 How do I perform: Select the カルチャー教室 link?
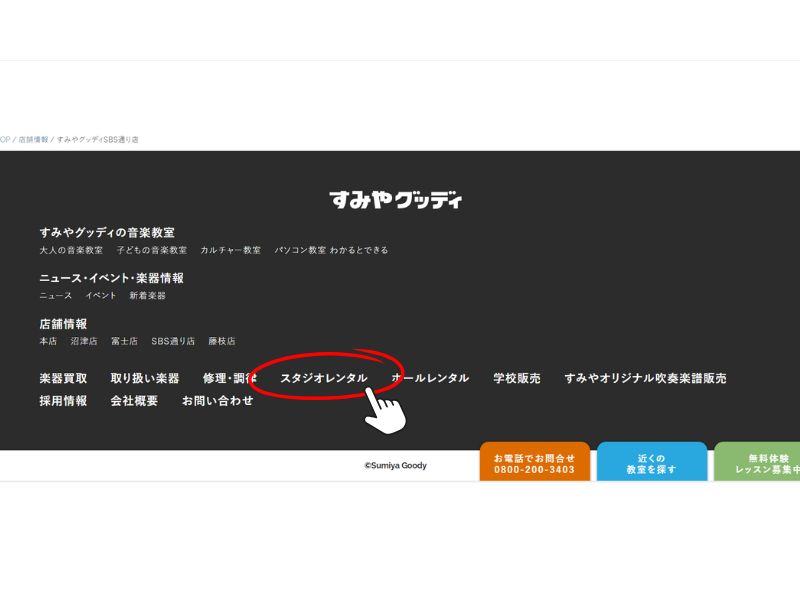pyautogui.click(x=230, y=250)
